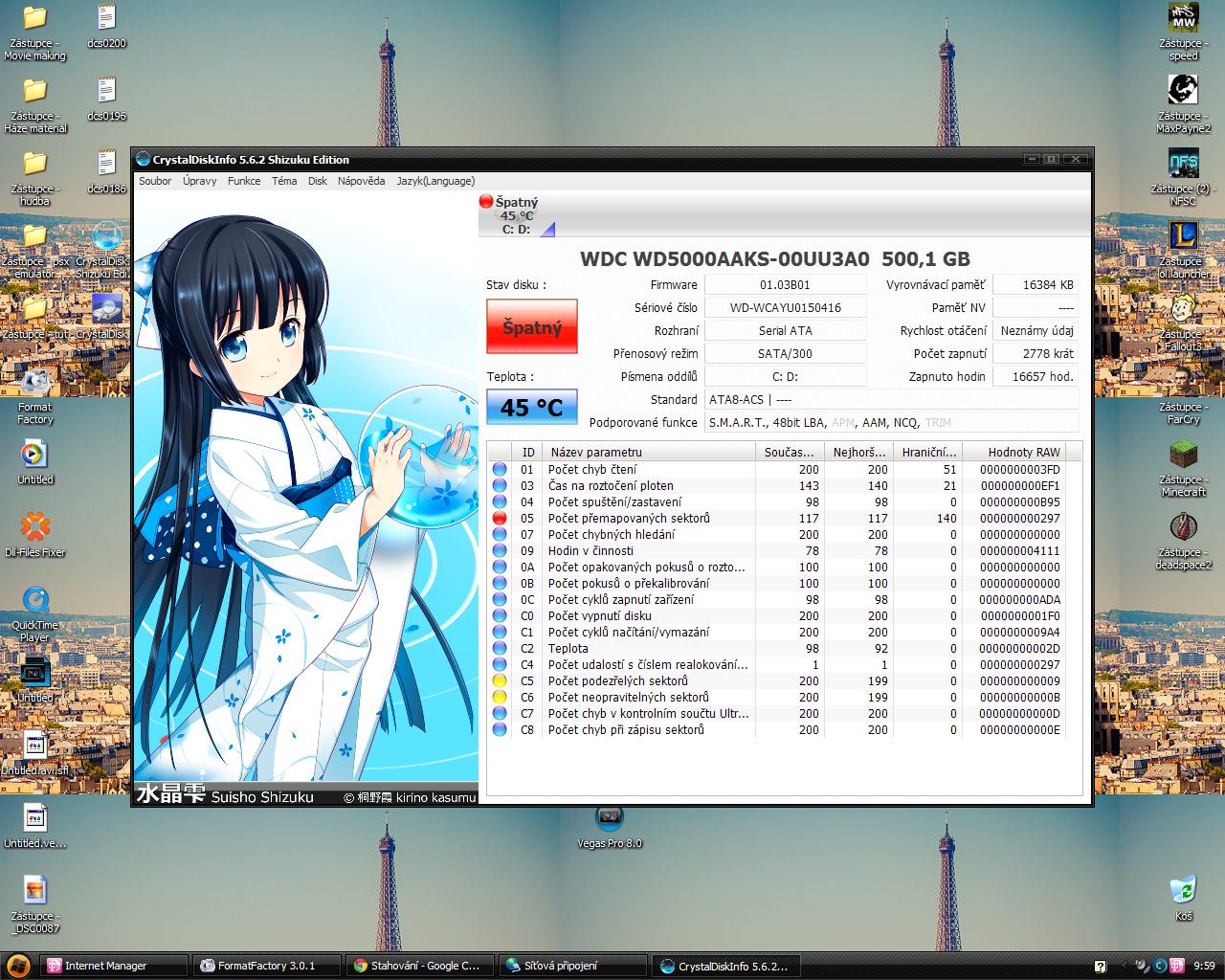Click the 9:59 taskbar clock

1205,966
